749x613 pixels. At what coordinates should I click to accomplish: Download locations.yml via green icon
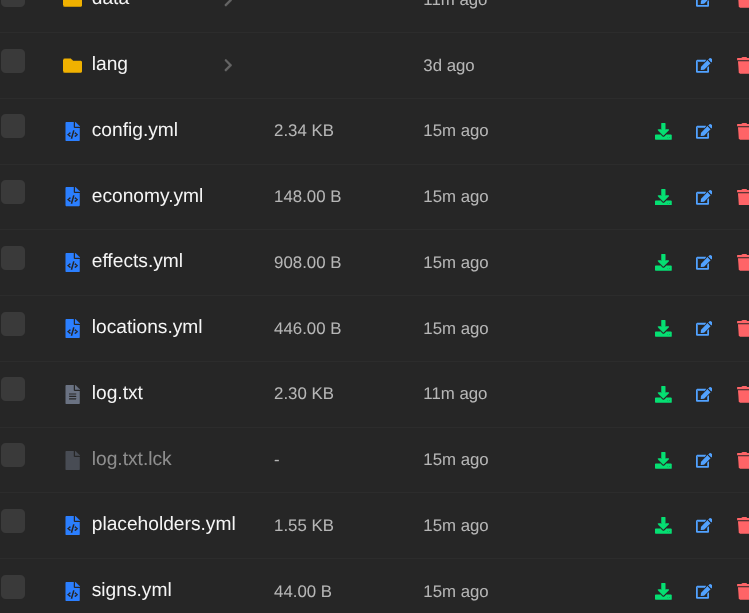coord(663,328)
